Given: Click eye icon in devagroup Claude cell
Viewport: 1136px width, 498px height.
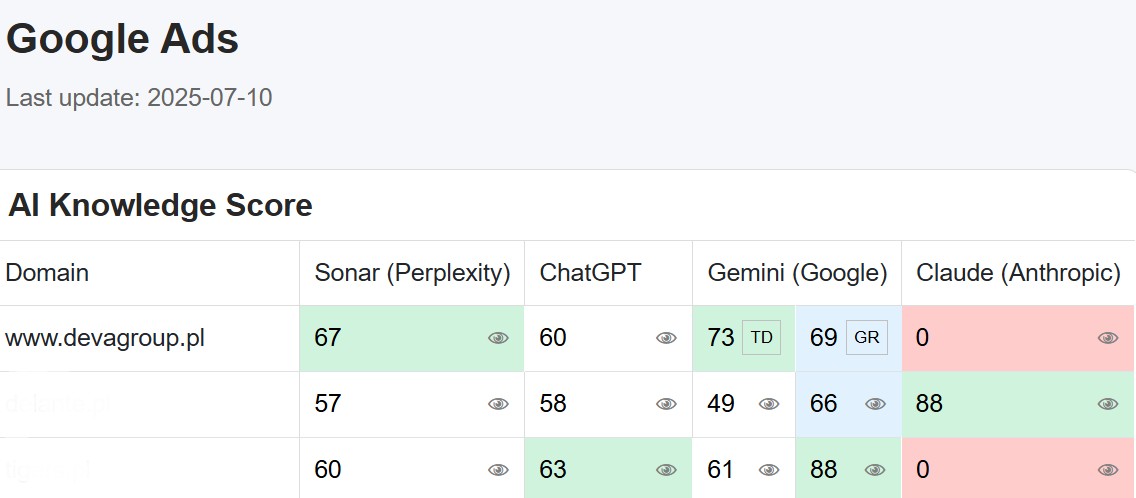Looking at the screenshot, I should (x=1108, y=338).
